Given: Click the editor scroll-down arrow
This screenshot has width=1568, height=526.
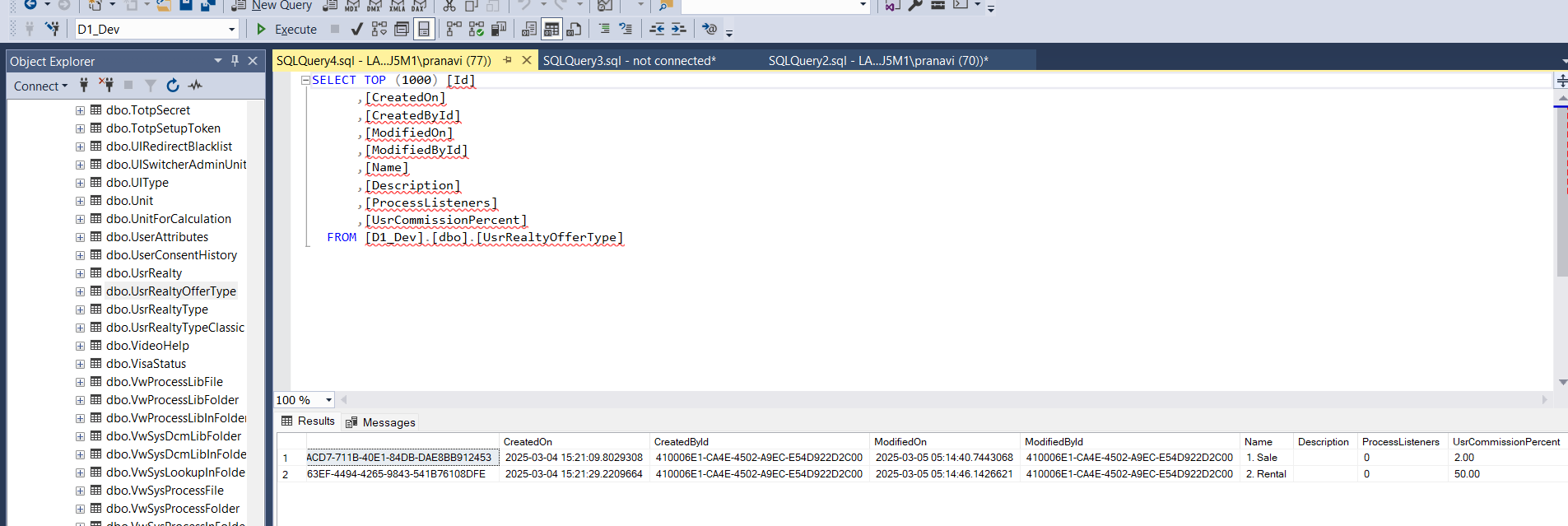Looking at the screenshot, I should pyautogui.click(x=1562, y=382).
